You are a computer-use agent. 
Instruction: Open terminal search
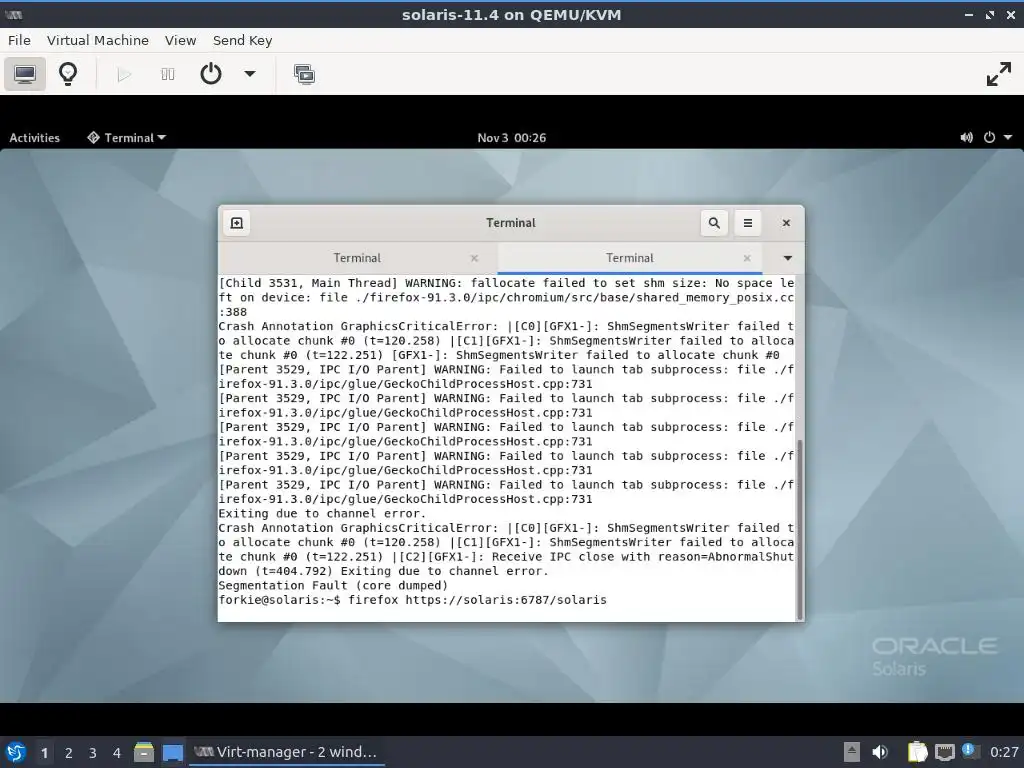(x=714, y=223)
